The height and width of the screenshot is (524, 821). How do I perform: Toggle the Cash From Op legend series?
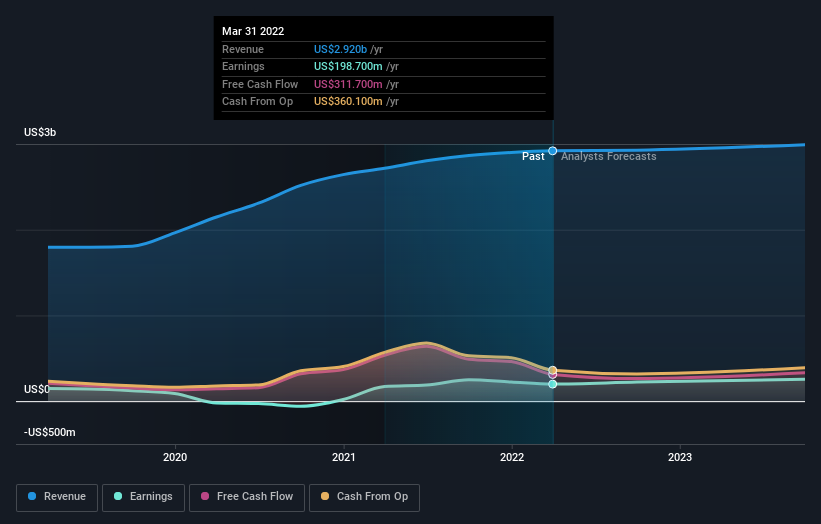(x=364, y=497)
